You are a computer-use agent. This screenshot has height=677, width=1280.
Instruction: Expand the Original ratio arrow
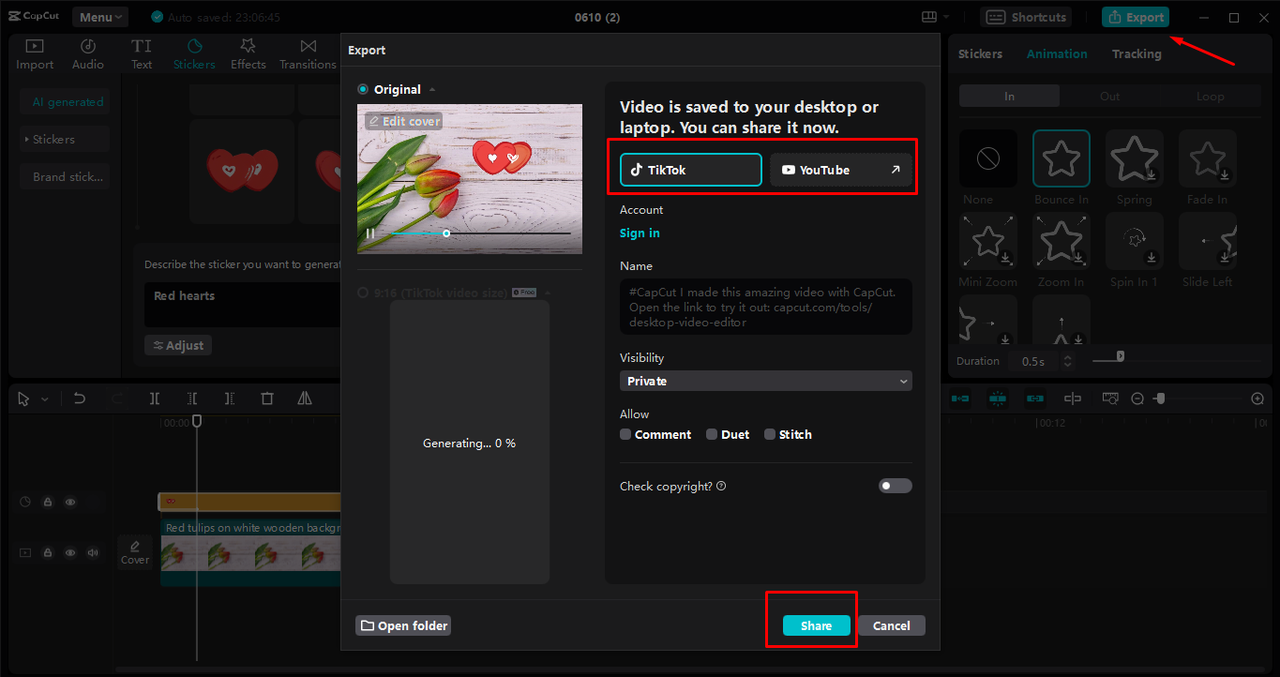pos(432,90)
